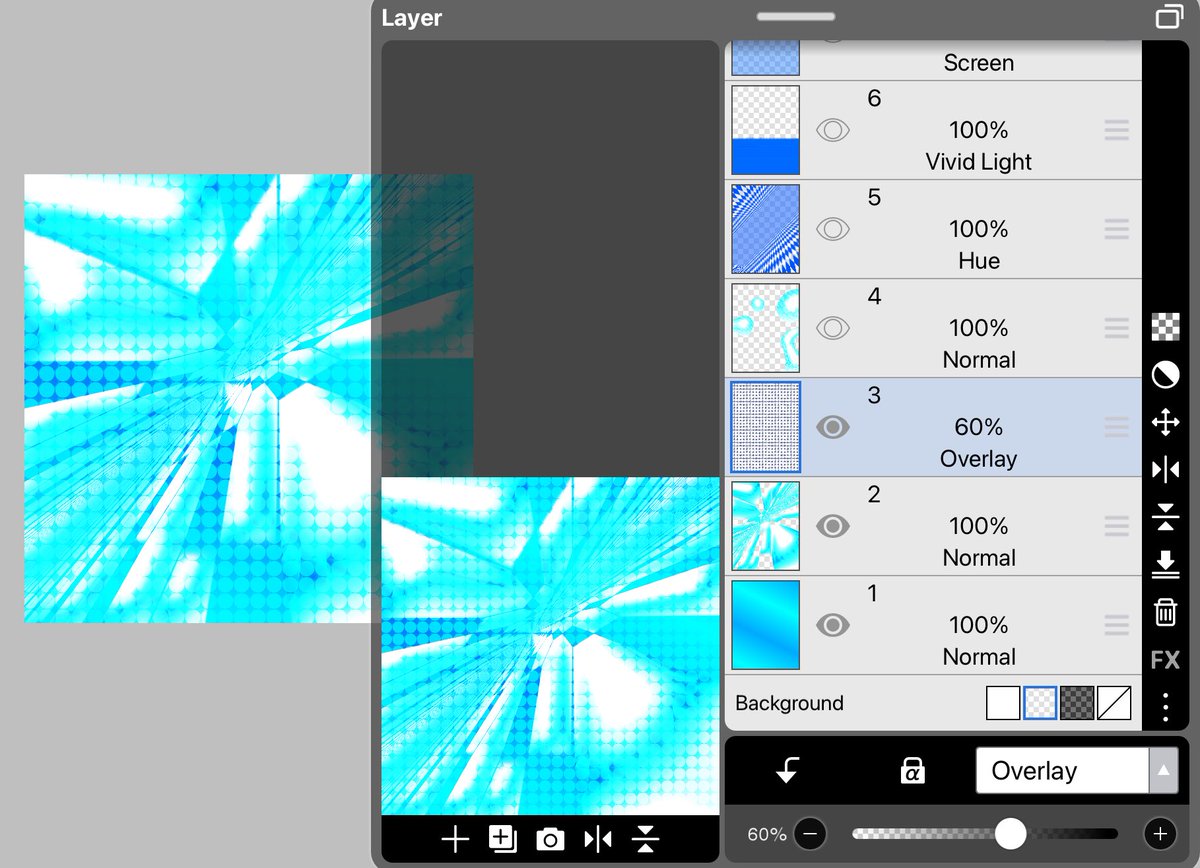The image size is (1200, 868).
Task: Click the 'Screen' blend label at top
Action: click(979, 63)
